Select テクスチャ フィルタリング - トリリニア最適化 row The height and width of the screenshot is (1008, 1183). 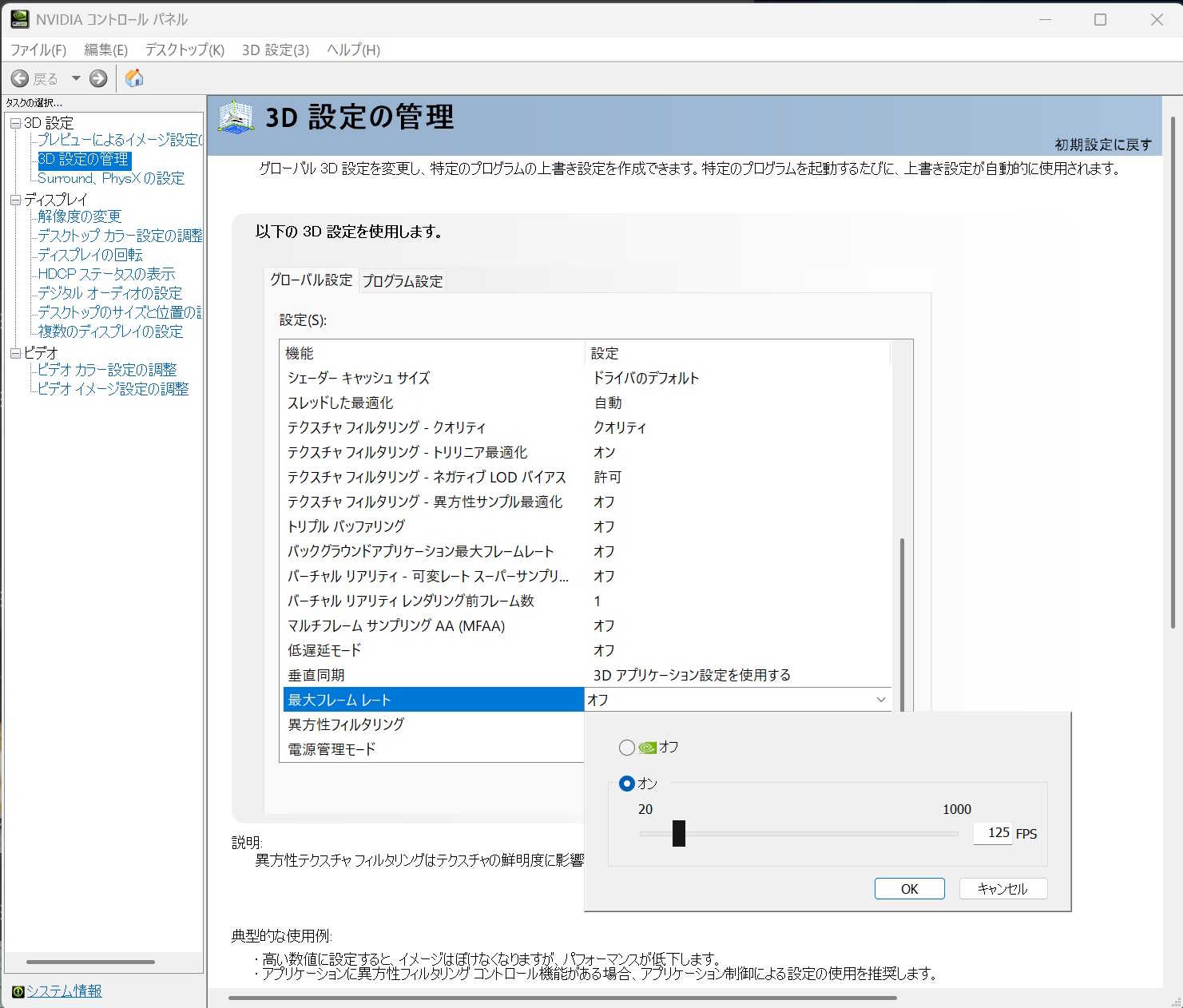coord(587,452)
